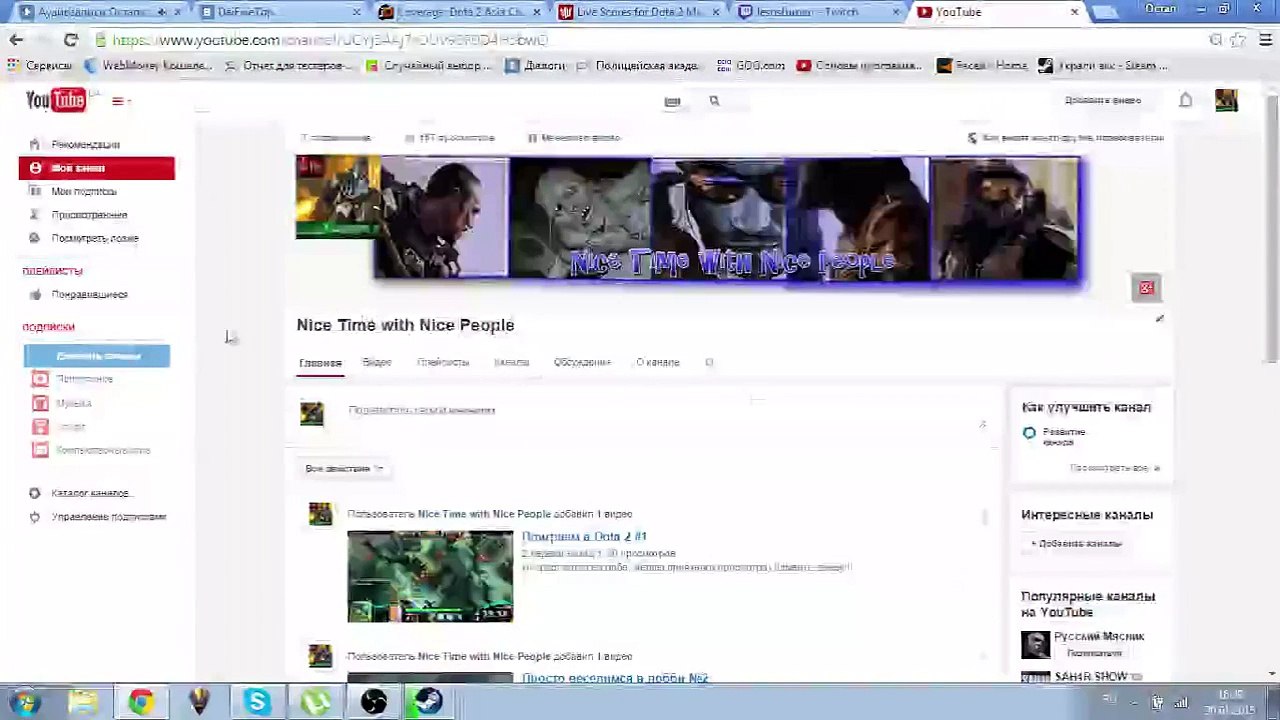The image size is (1280, 720).
Task: Open uTorrent from the taskbar
Action: point(315,702)
